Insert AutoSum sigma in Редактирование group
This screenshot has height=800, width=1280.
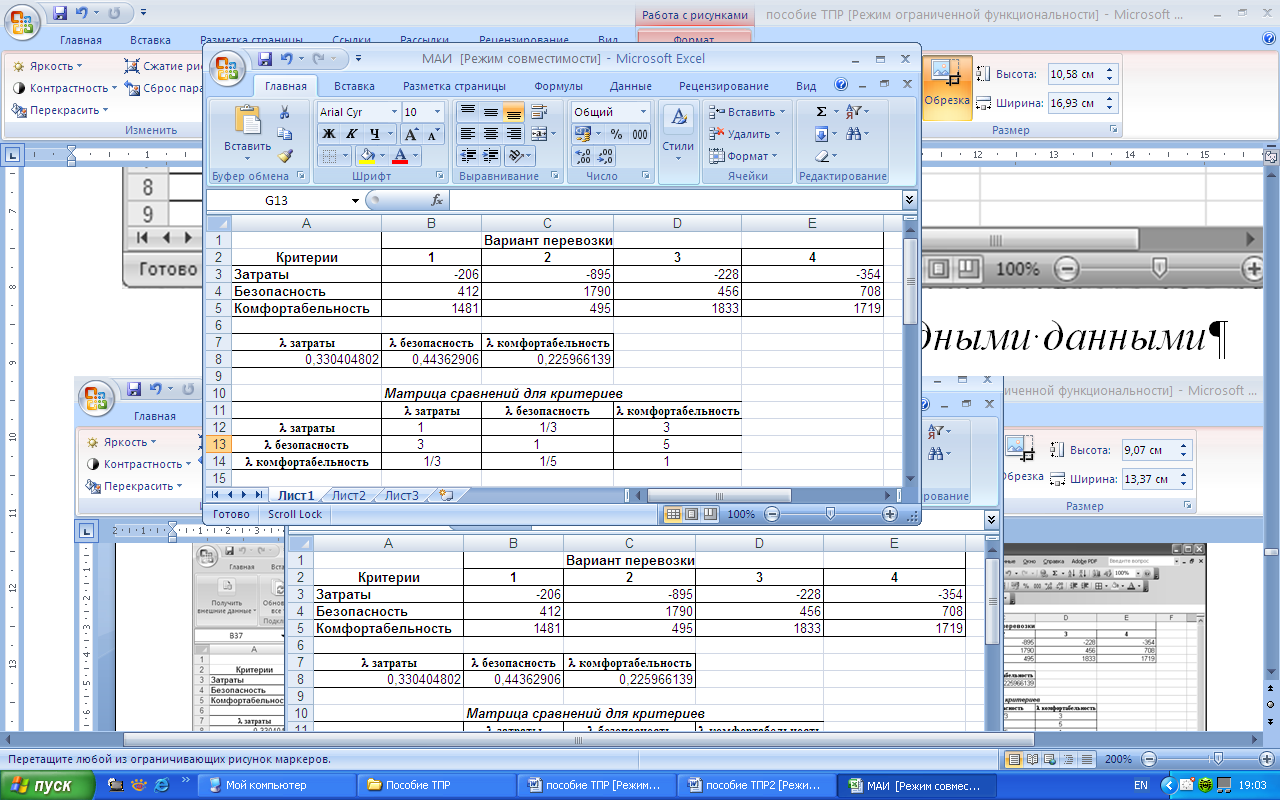(821, 112)
